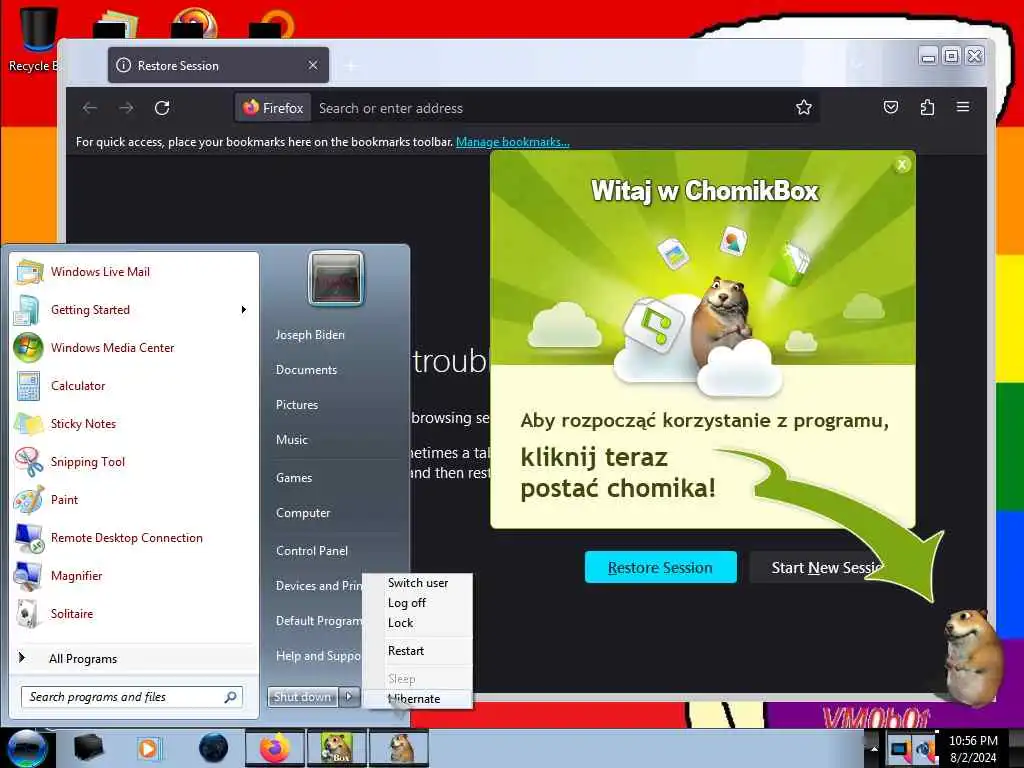
Task: Go back in Firefox
Action: (x=89, y=108)
